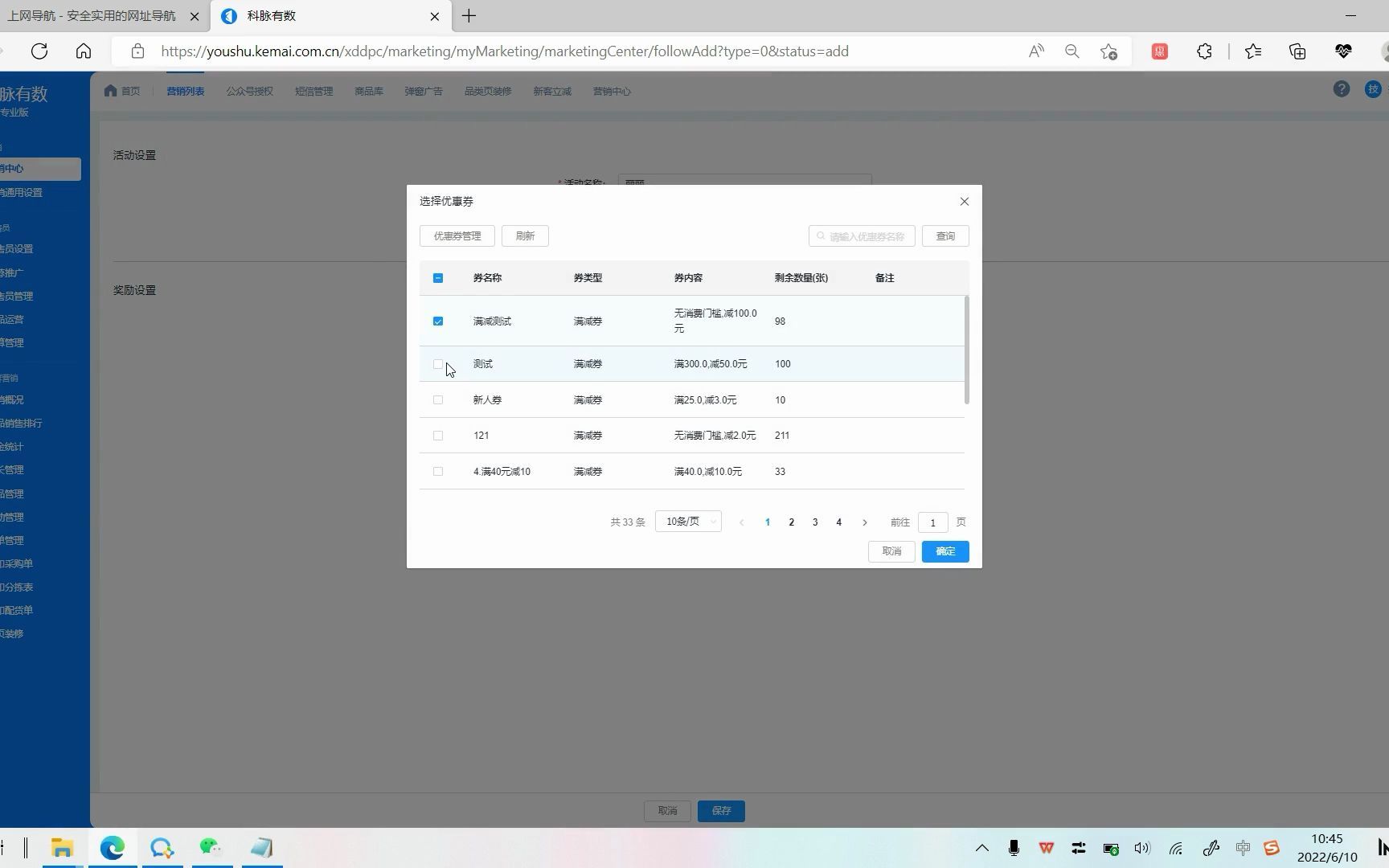The image size is (1389, 868).
Task: Check the 新人券 coupon row checkbox
Action: click(x=438, y=400)
